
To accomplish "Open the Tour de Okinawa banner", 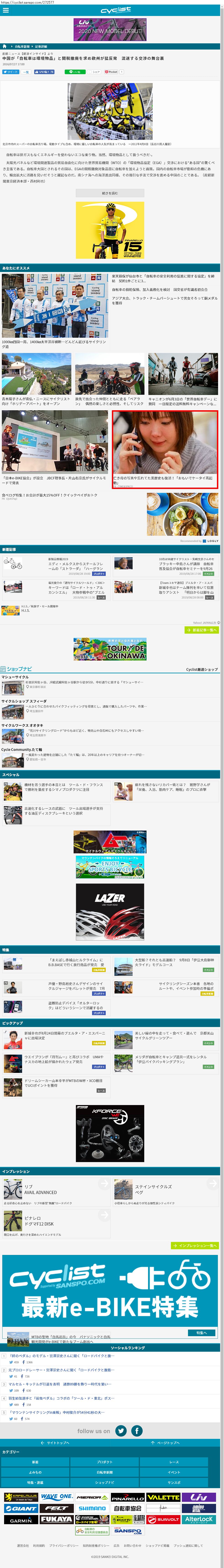I will point(110,649).
